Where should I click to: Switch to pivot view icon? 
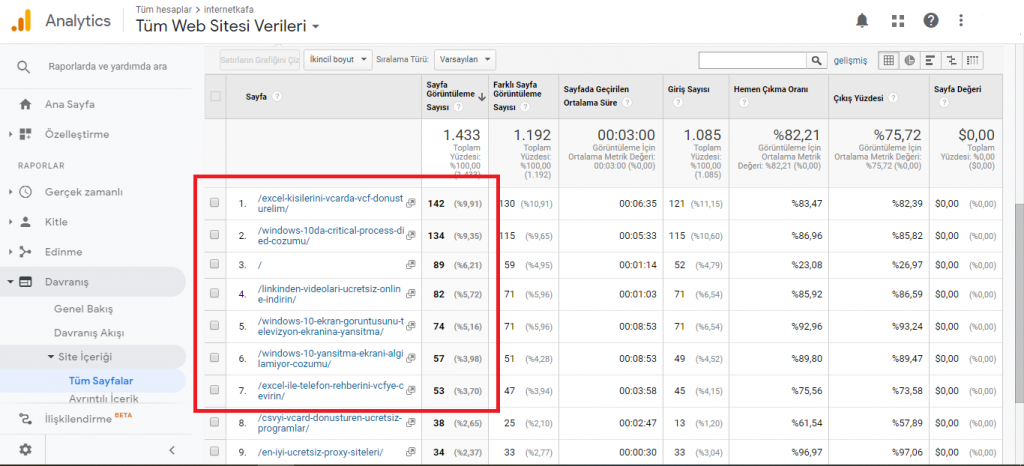coord(972,60)
